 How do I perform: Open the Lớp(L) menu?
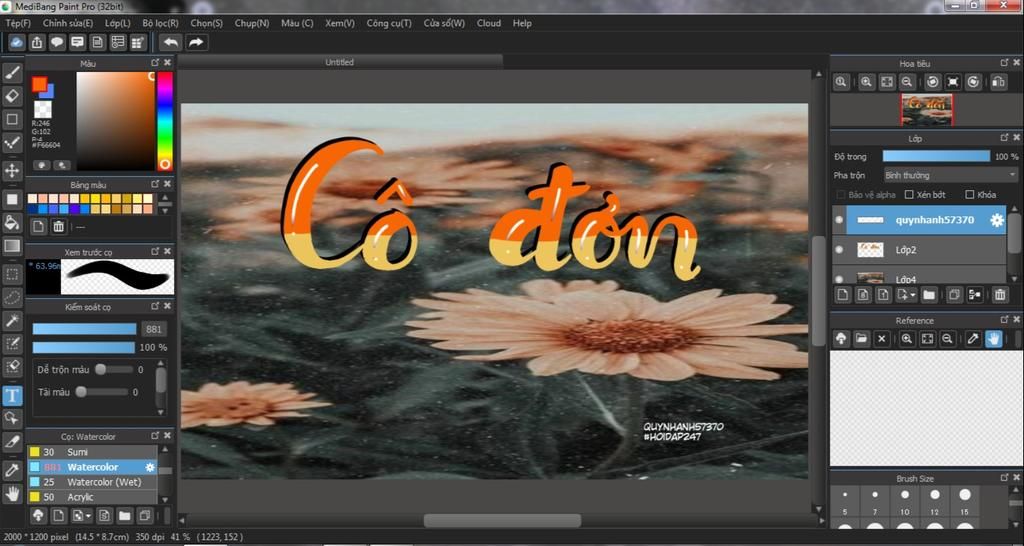(118, 23)
